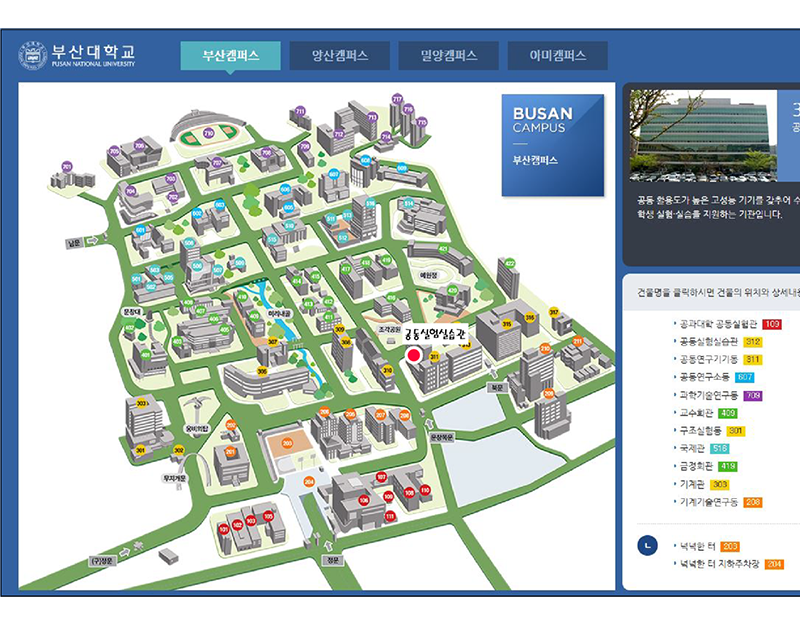Click building marker 710 on the stadium
Viewport: 800px width, 624px height.
pyautogui.click(x=208, y=133)
